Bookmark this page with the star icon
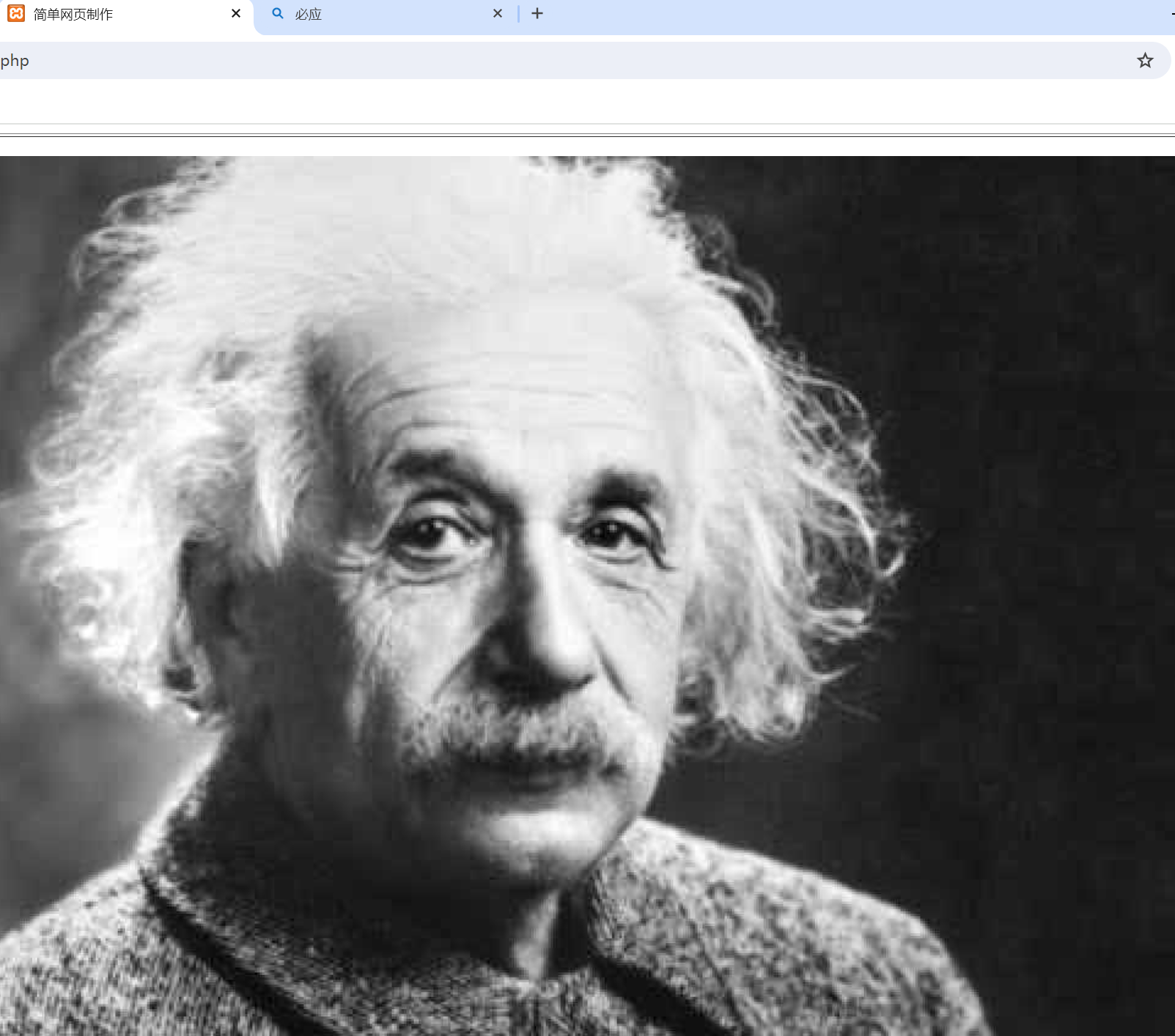Image resolution: width=1175 pixels, height=1036 pixels. (x=1145, y=61)
